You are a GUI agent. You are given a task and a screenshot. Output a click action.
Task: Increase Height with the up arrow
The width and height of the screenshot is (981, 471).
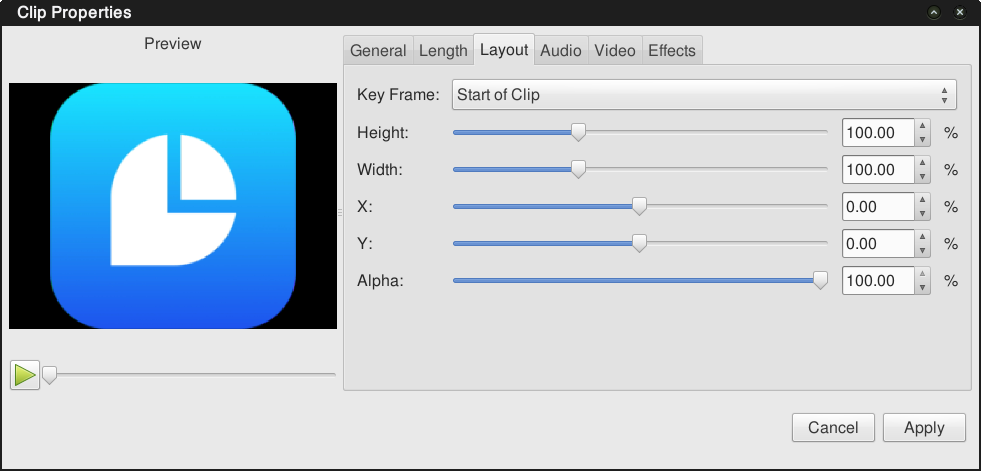922,126
